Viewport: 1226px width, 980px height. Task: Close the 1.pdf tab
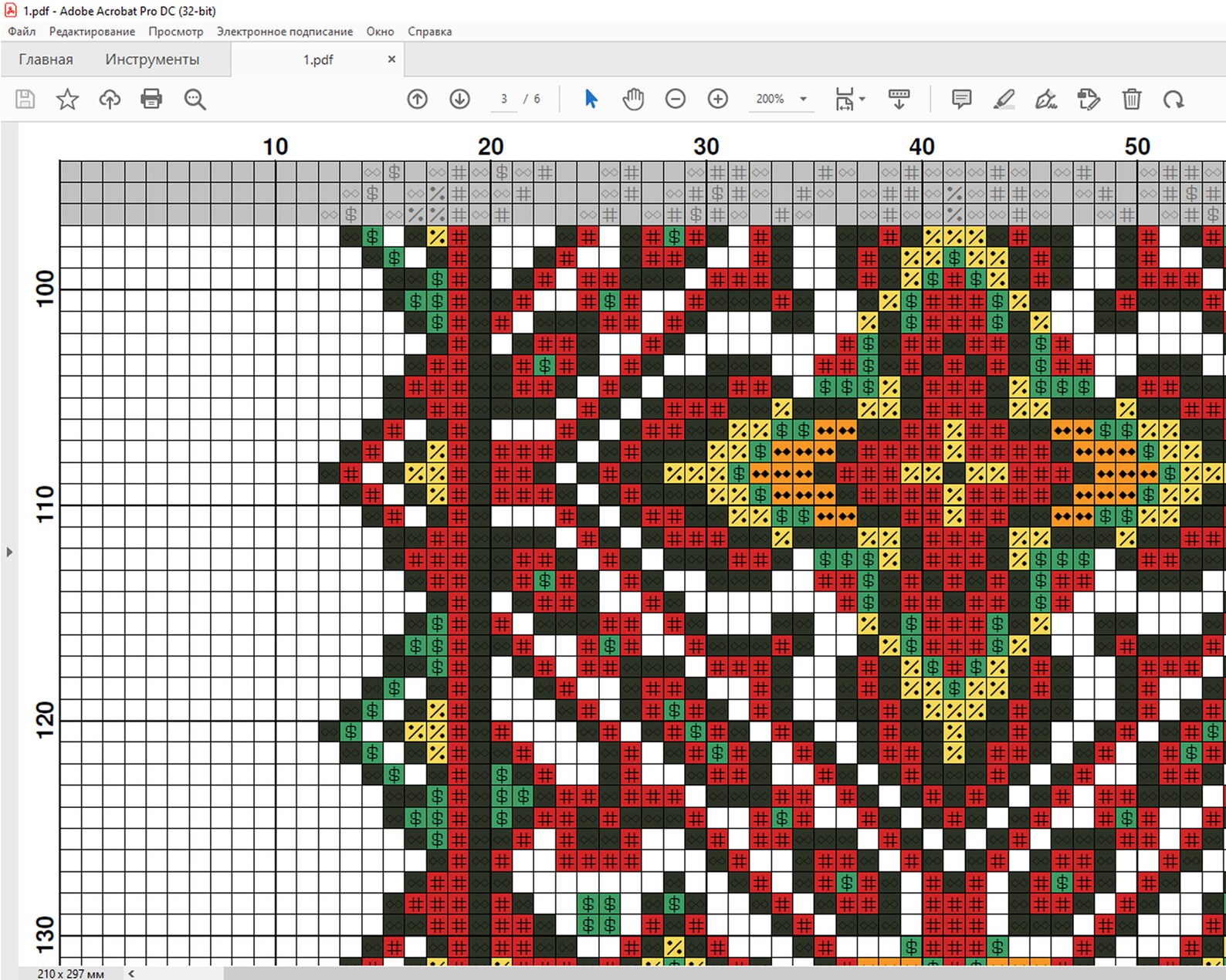pos(391,59)
